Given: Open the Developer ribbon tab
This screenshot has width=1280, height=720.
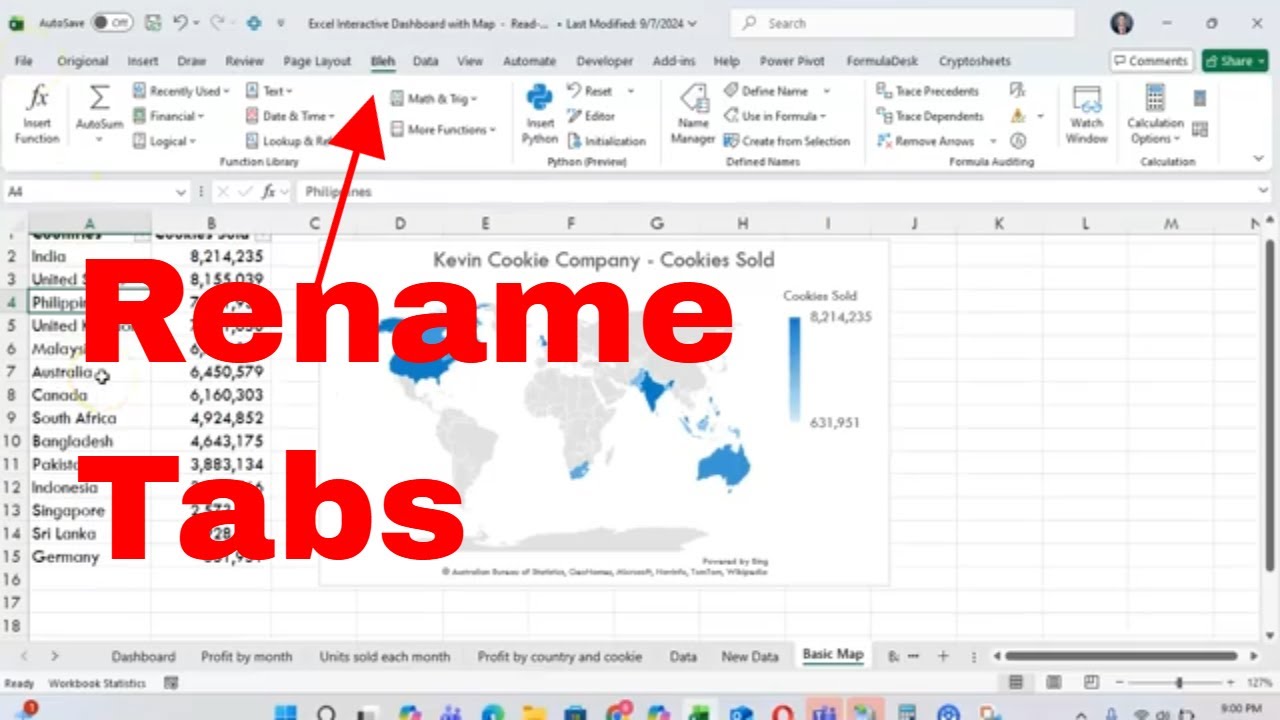Looking at the screenshot, I should (604, 61).
